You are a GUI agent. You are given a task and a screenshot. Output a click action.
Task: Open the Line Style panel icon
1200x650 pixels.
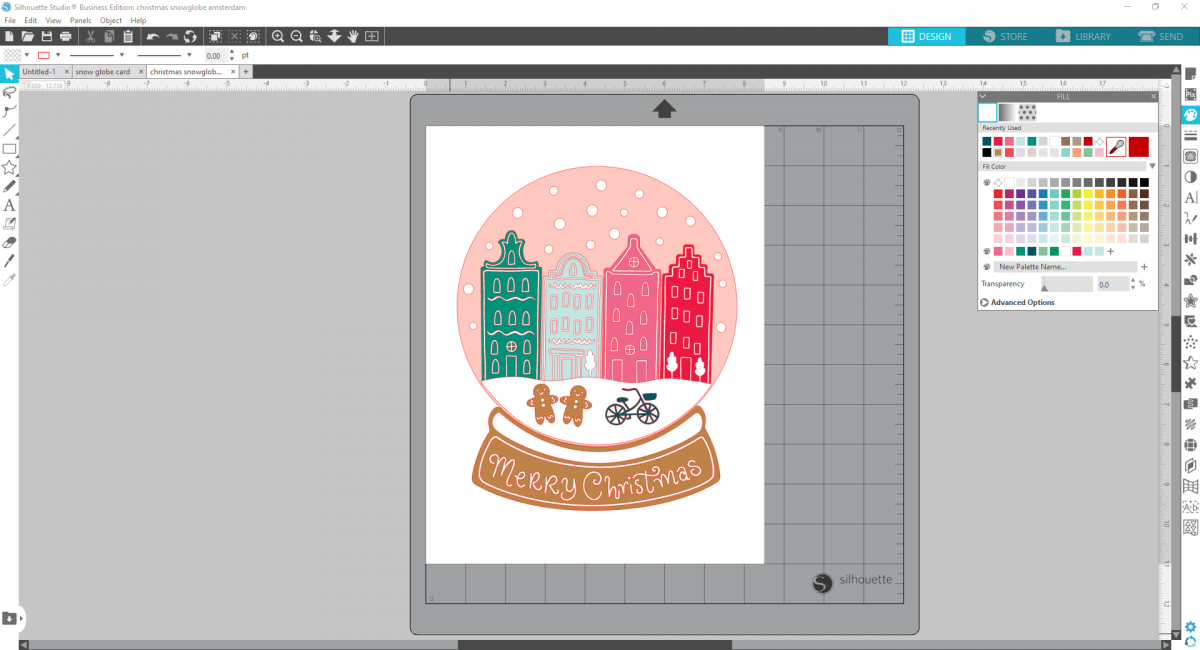(x=1190, y=135)
